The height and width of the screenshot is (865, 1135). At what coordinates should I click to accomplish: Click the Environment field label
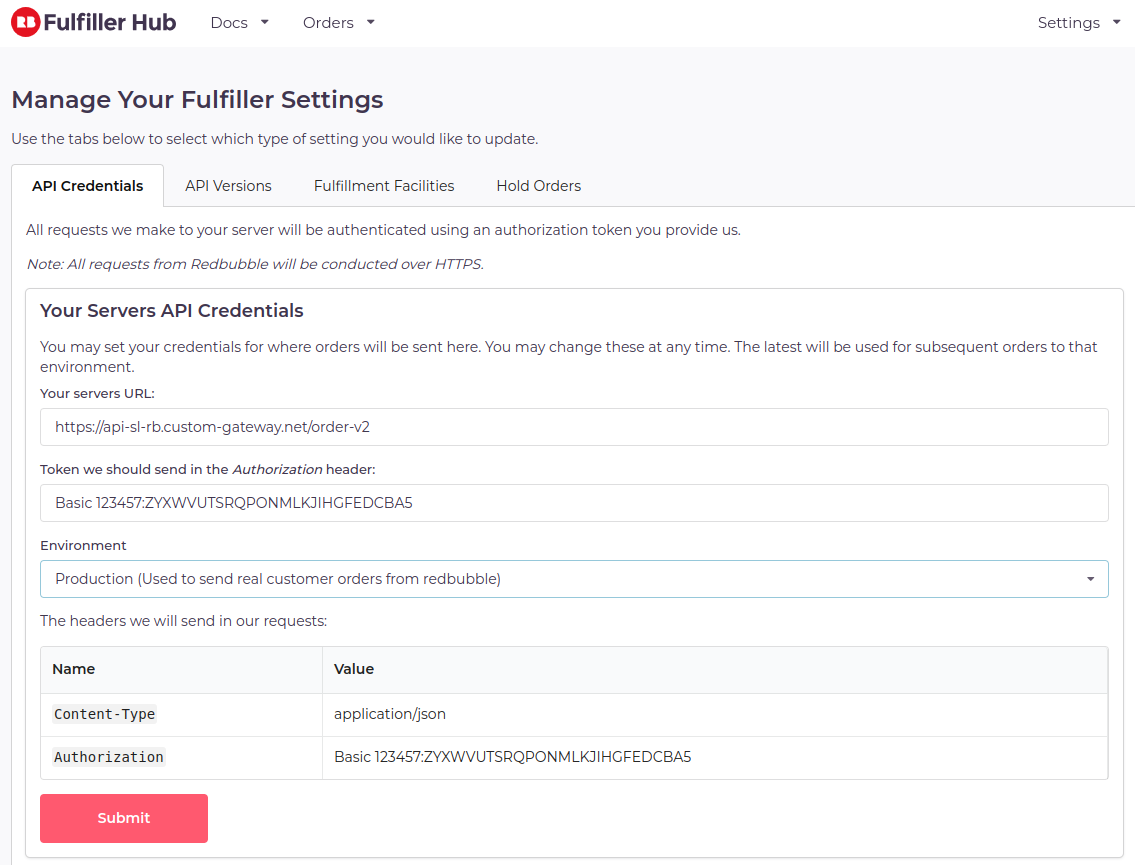83,546
